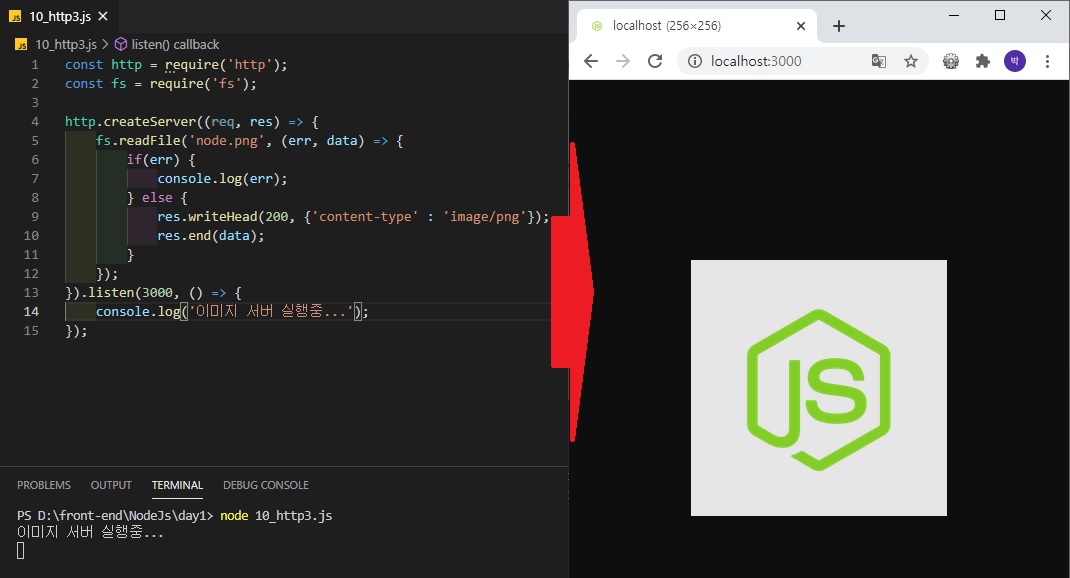Click the Node.js favicon on the Chrome tab

tap(597, 26)
